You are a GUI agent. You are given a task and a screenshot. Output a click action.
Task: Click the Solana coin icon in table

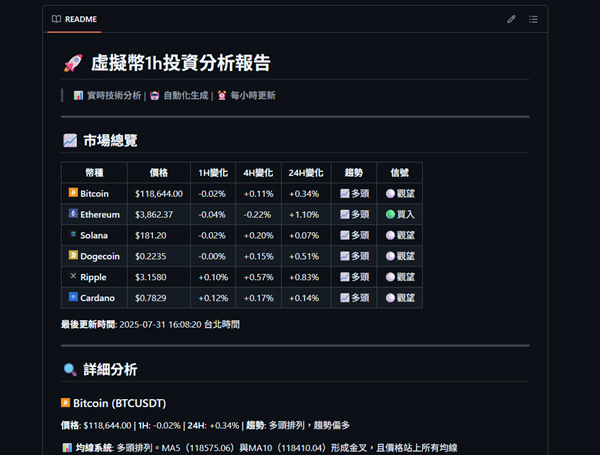click(73, 234)
